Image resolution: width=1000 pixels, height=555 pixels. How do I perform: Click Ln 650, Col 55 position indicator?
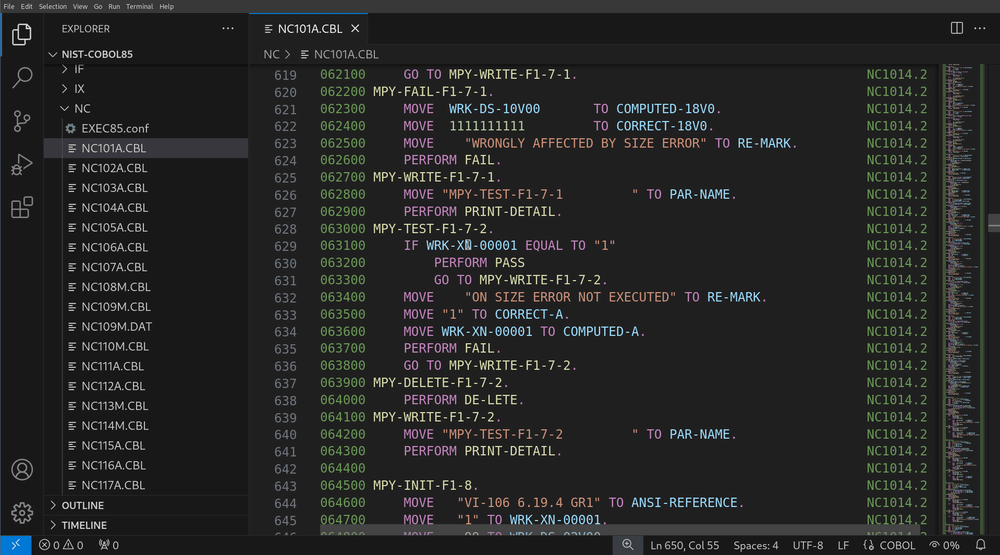(686, 545)
